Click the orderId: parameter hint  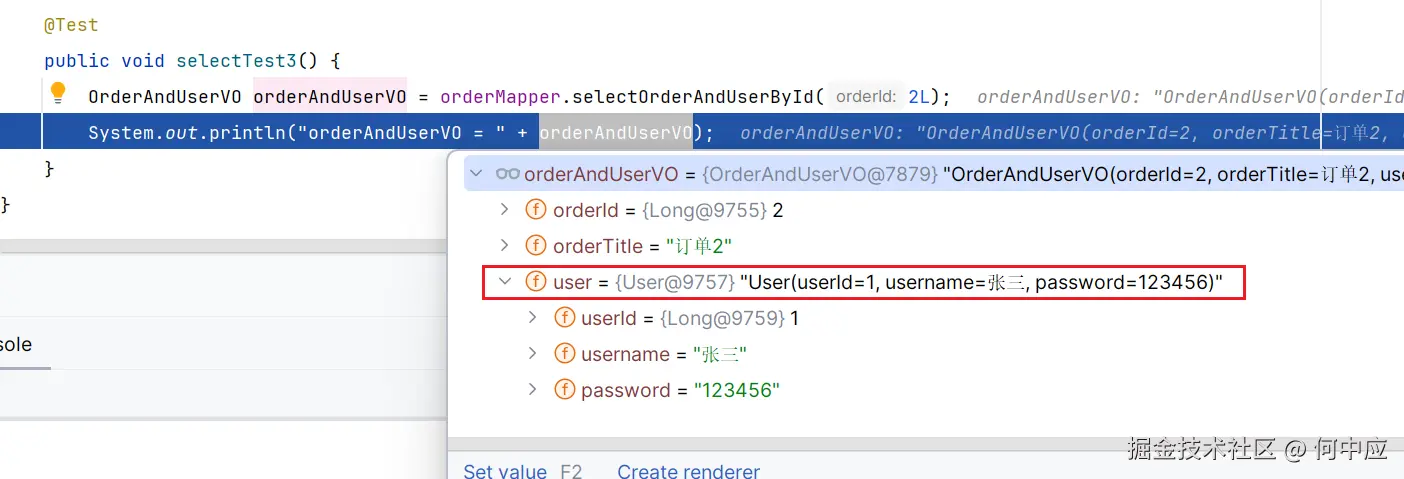point(867,97)
